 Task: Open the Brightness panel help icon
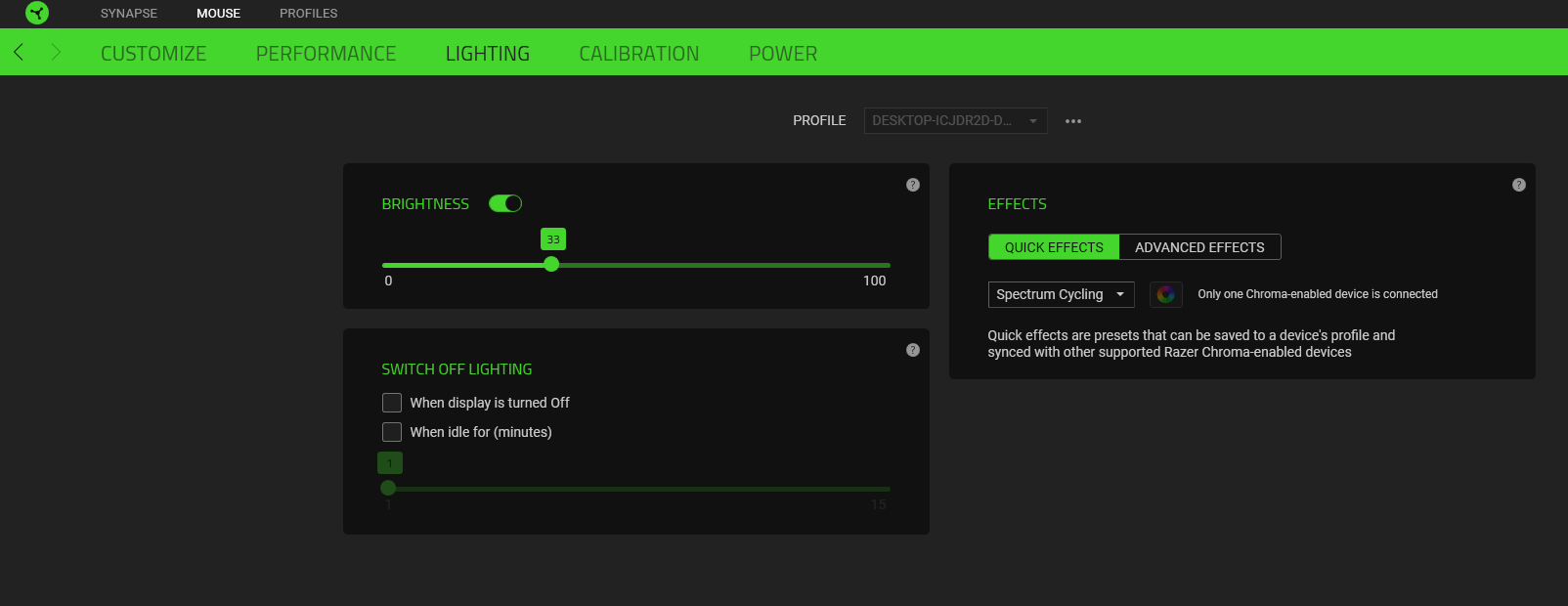coord(913,185)
